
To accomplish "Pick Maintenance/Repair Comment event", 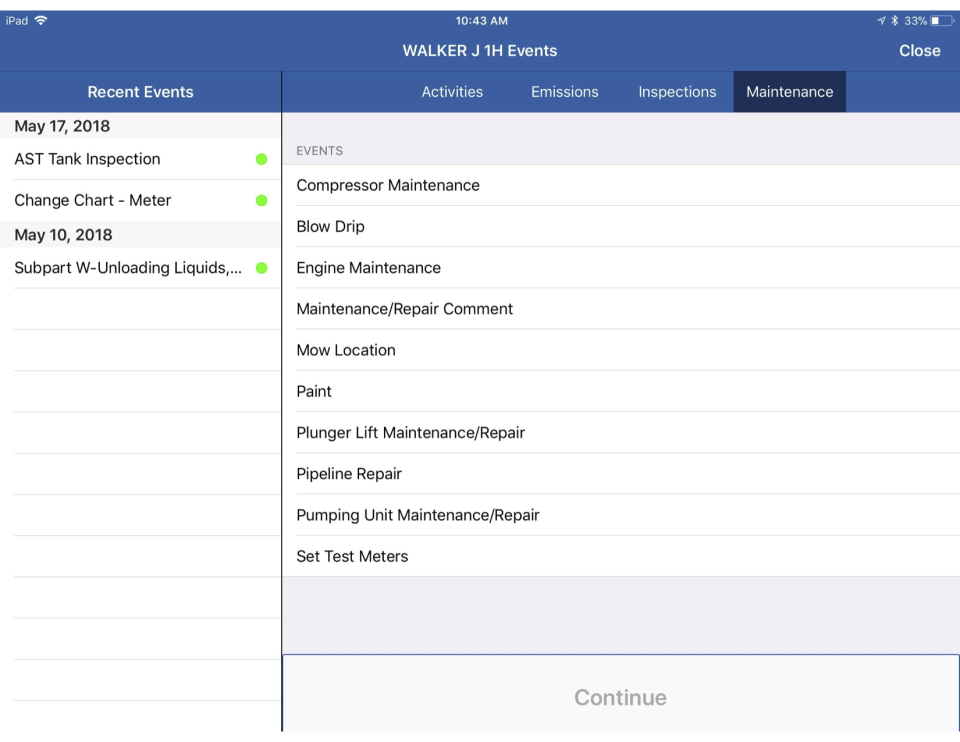I will pos(404,309).
